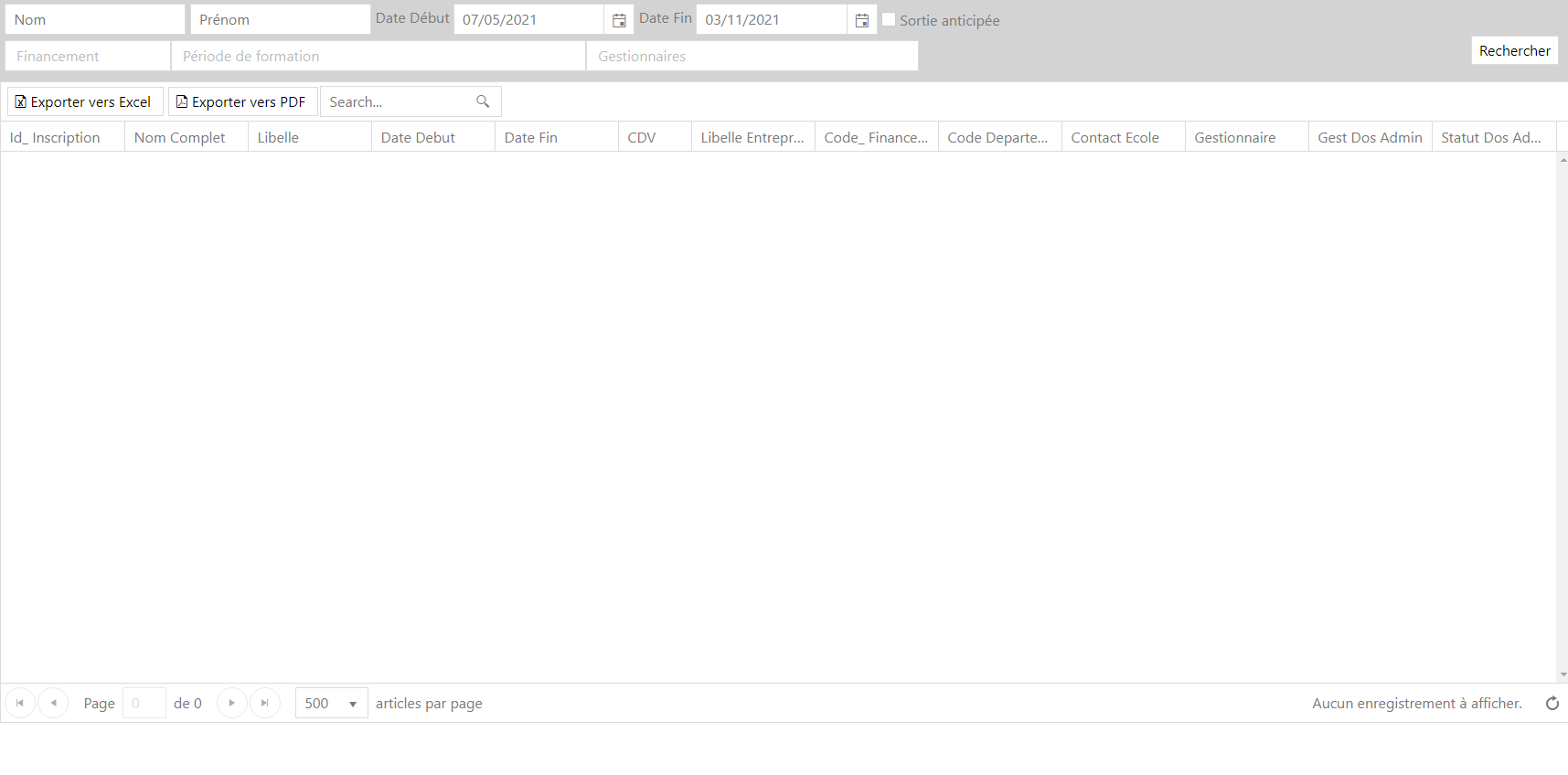Screen dimensions: 1568x775
Task: Open the Financement selector
Action: pyautogui.click(x=88, y=56)
